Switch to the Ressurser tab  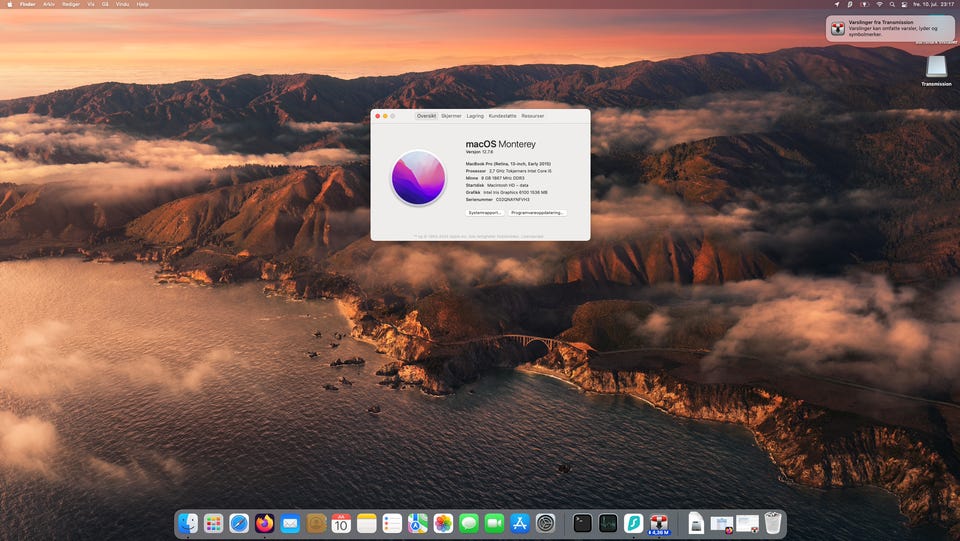(533, 116)
